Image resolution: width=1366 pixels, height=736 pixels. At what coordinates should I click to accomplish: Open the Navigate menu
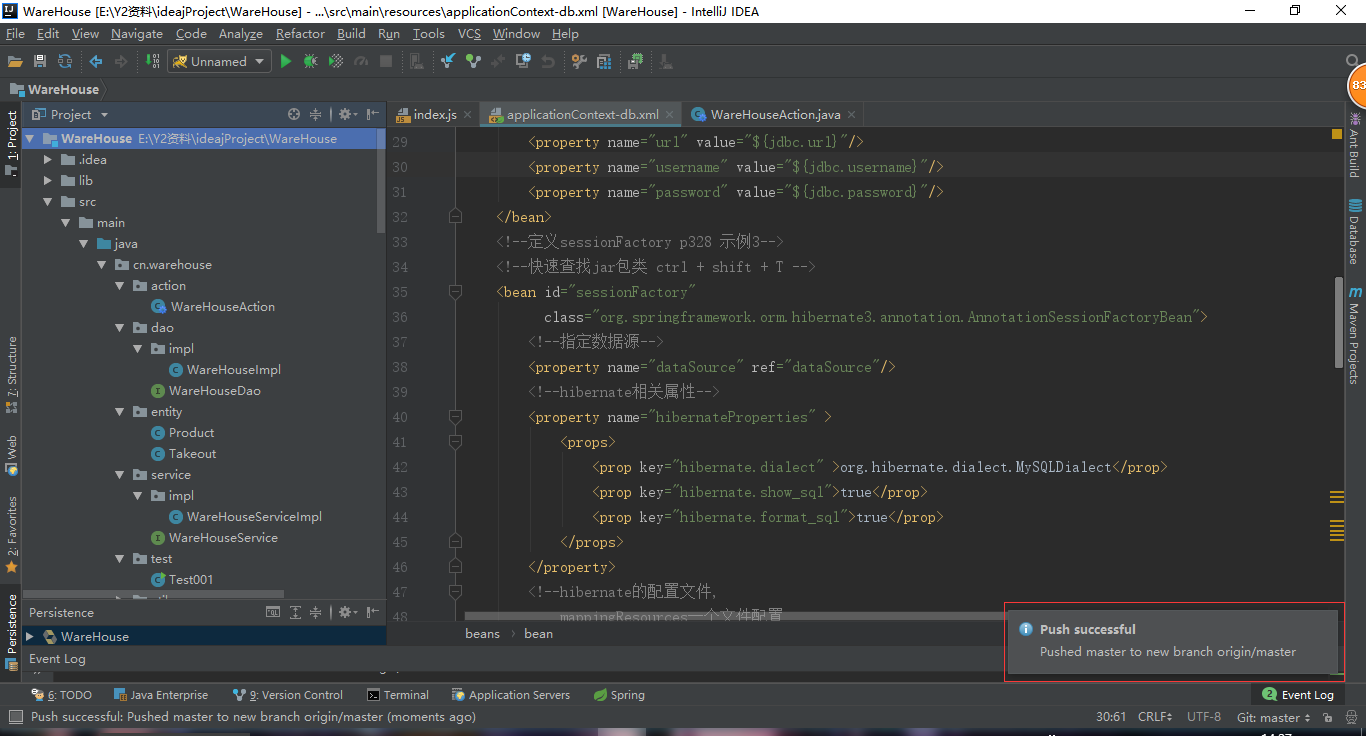(x=137, y=33)
